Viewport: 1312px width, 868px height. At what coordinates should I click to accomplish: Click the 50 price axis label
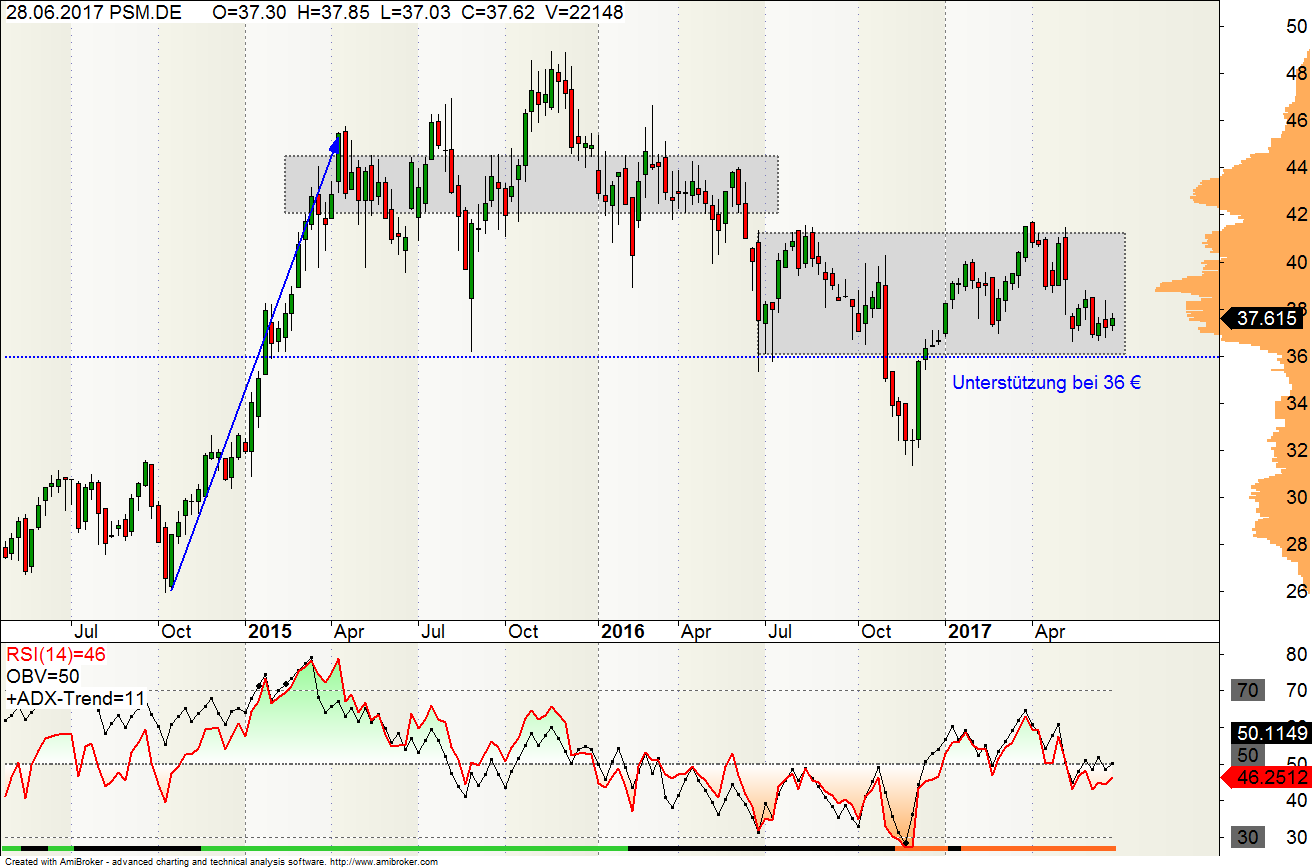(x=1297, y=27)
